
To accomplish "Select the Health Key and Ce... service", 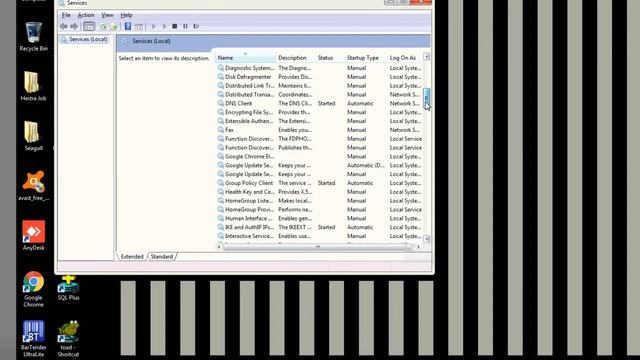I will click(x=320, y=192).
